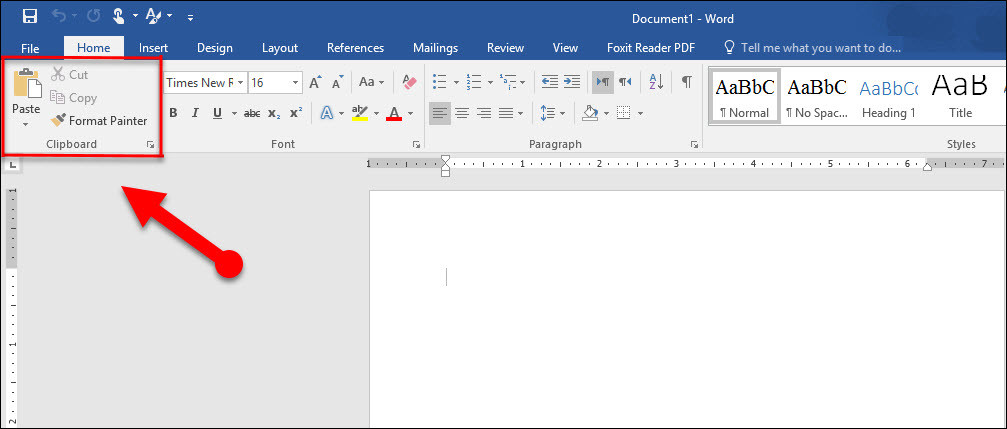
Task: Open the References ribbon tab
Action: coord(355,48)
